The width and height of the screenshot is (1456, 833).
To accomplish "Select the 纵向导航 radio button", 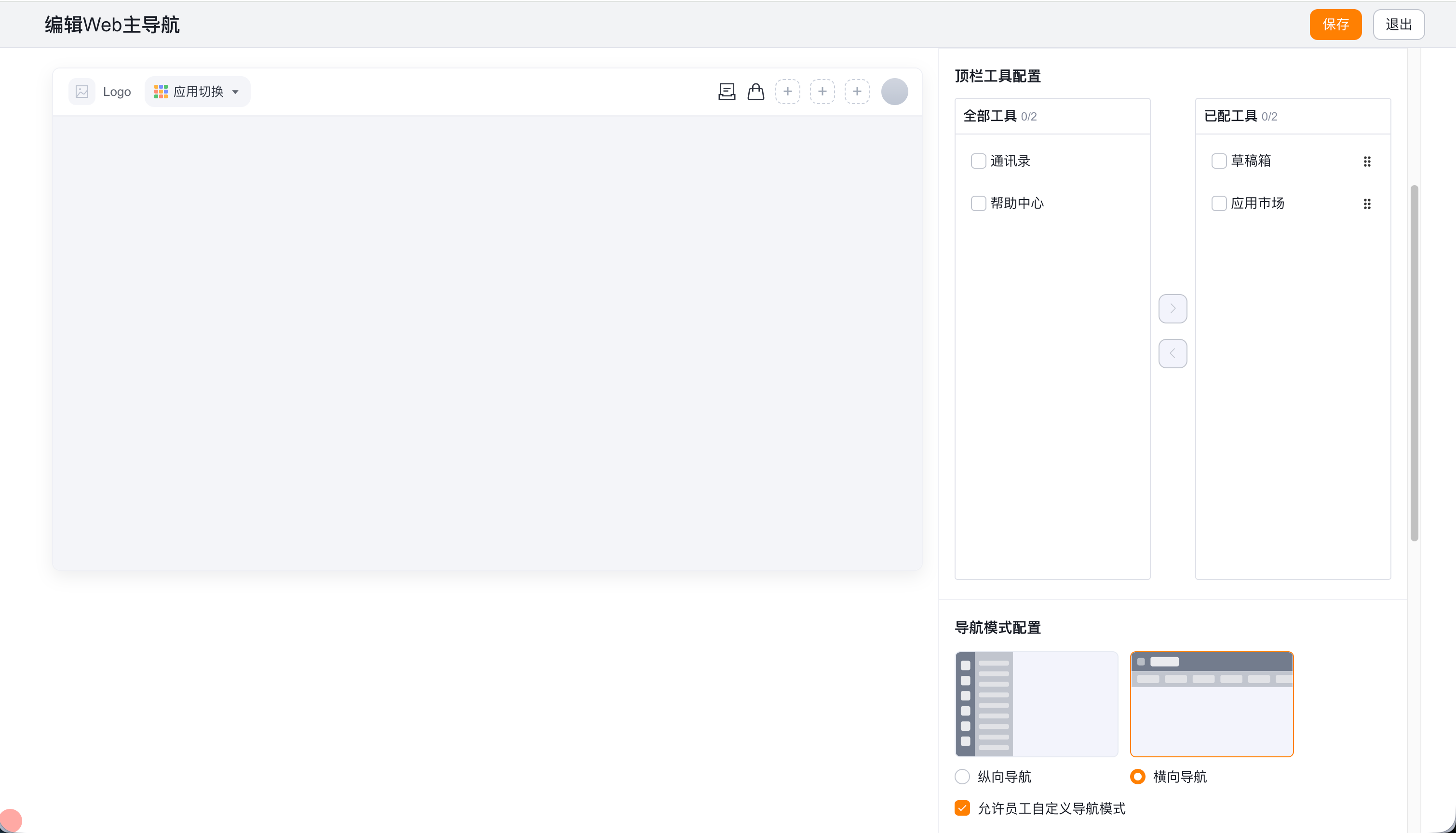I will click(962, 777).
